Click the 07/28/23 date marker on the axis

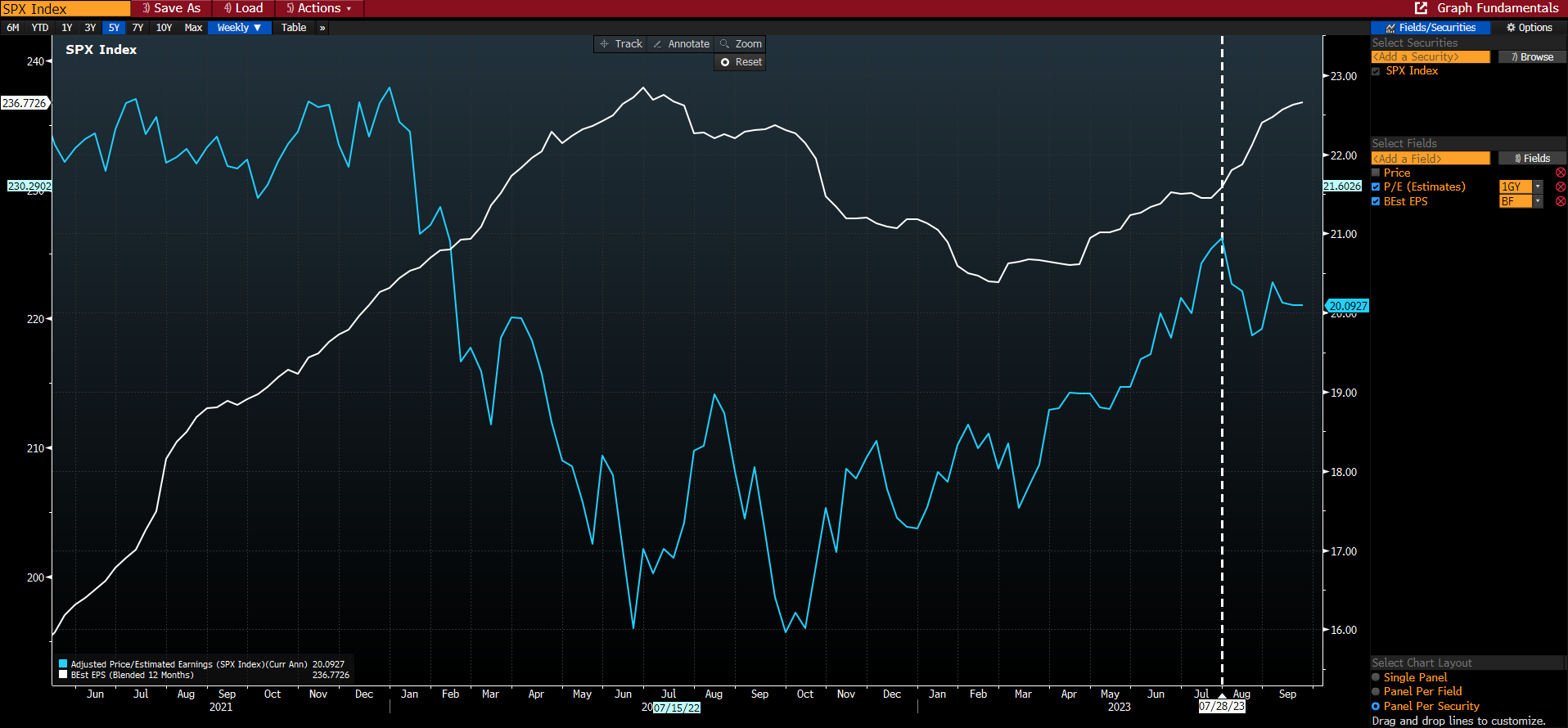point(1222,706)
